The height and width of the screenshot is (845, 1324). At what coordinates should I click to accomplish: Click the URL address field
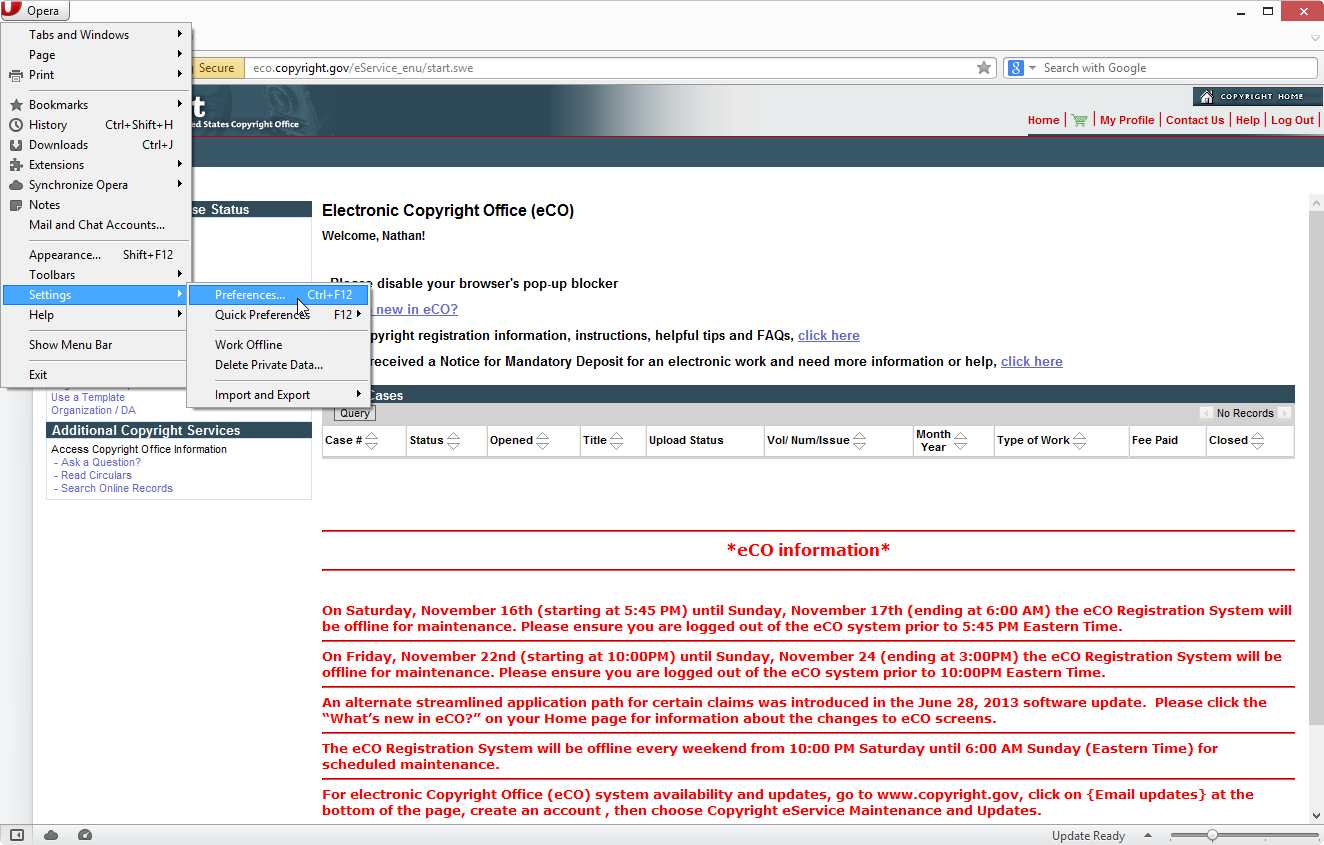[610, 68]
